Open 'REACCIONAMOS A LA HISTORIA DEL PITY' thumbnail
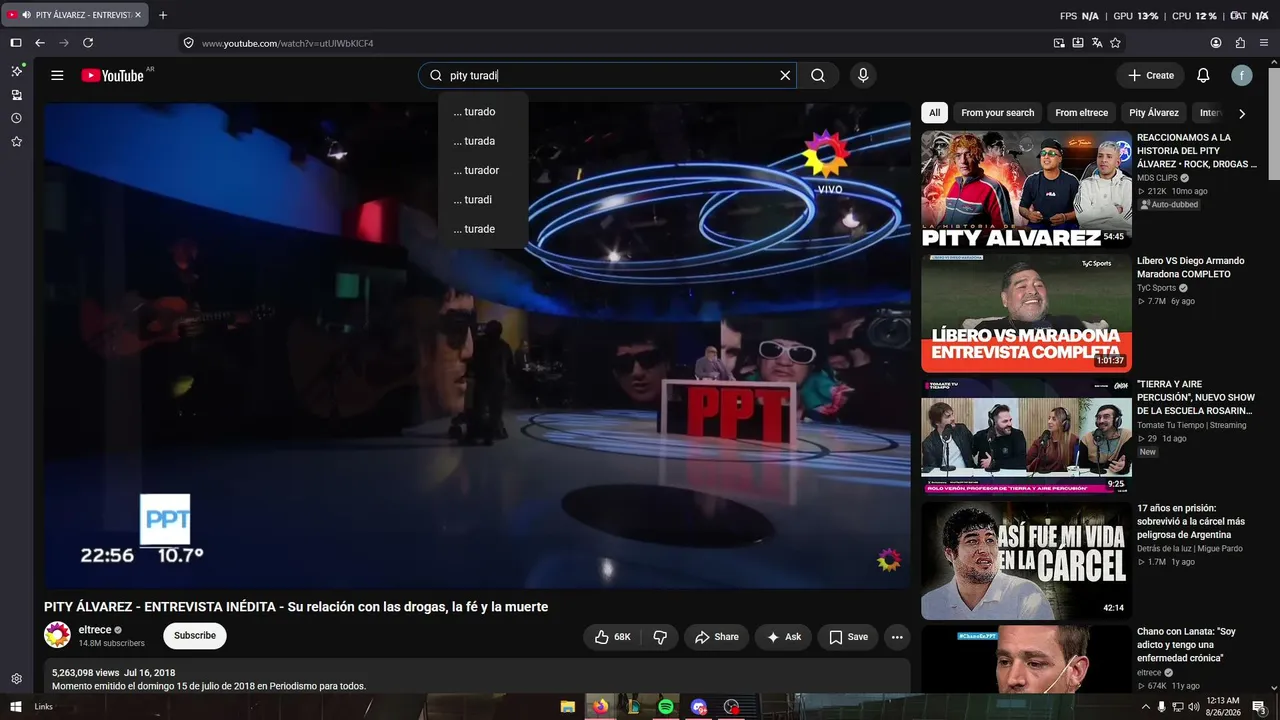This screenshot has height=720, width=1280. click(x=1026, y=189)
